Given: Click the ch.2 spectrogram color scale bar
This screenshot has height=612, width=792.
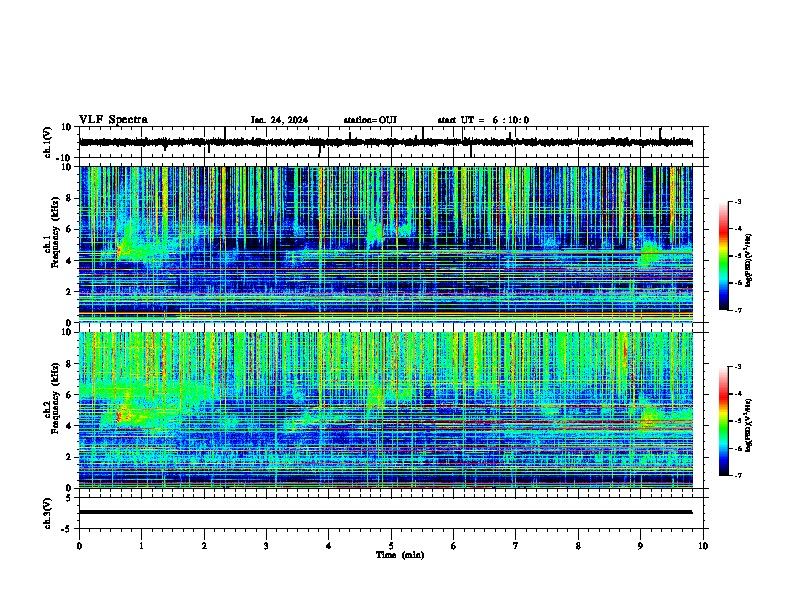Looking at the screenshot, I should tap(724, 421).
